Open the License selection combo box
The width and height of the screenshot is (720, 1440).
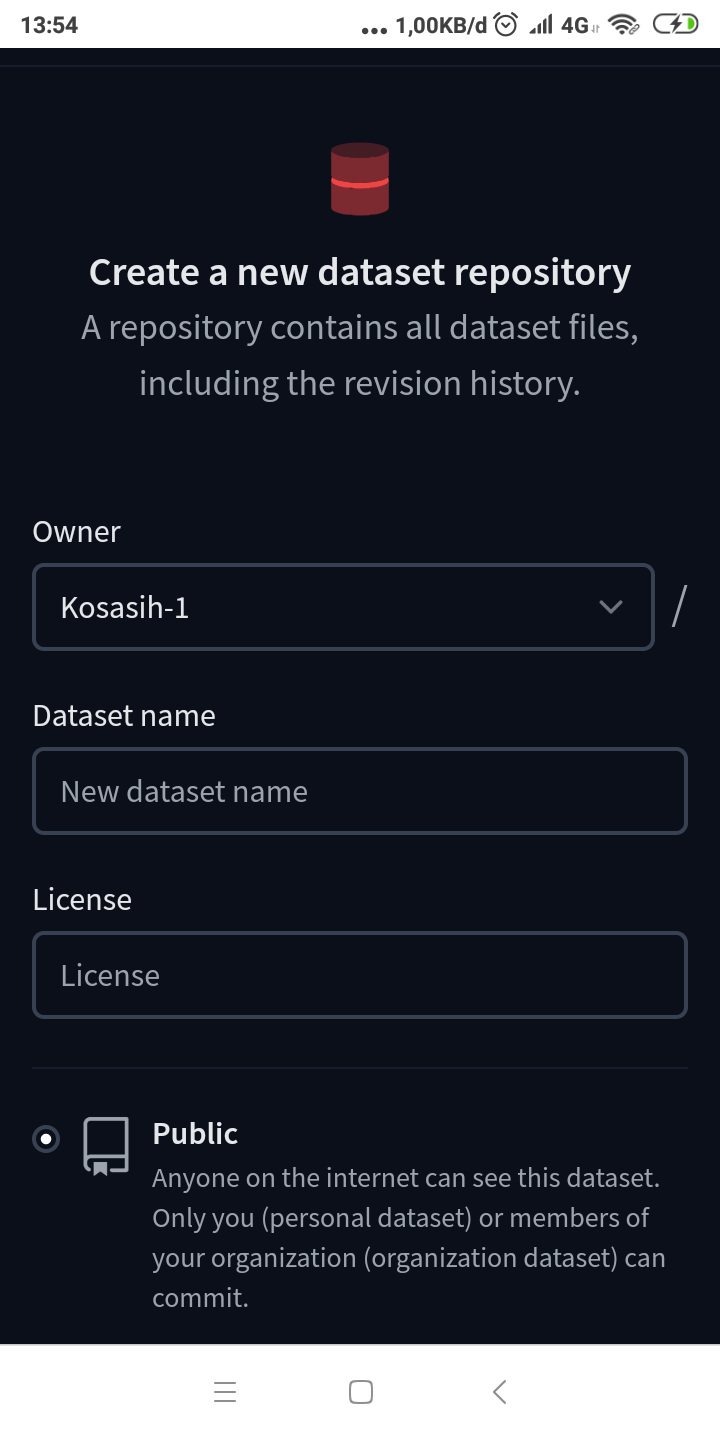coord(360,975)
